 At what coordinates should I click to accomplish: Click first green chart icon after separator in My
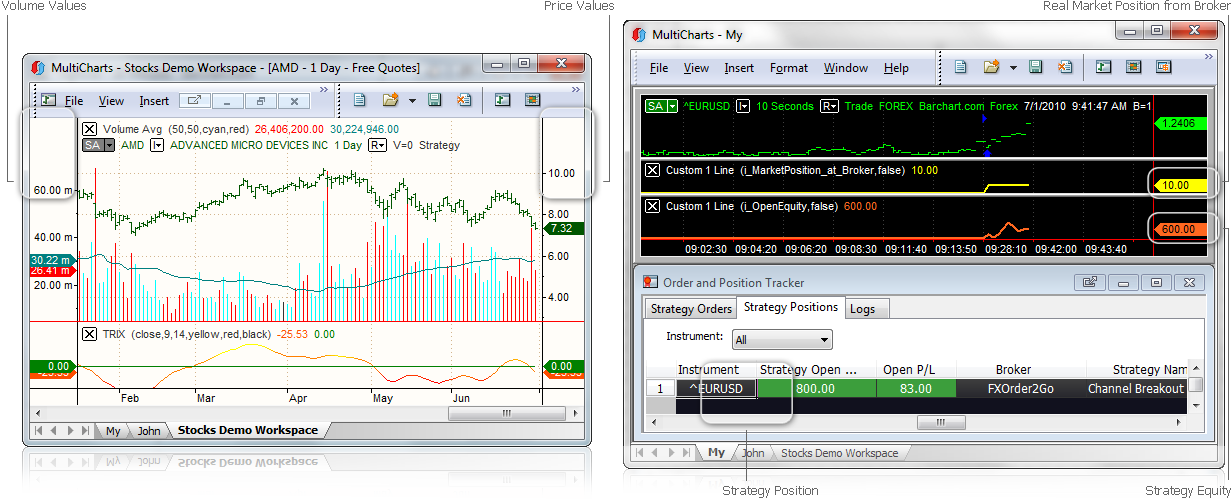(x=1103, y=67)
